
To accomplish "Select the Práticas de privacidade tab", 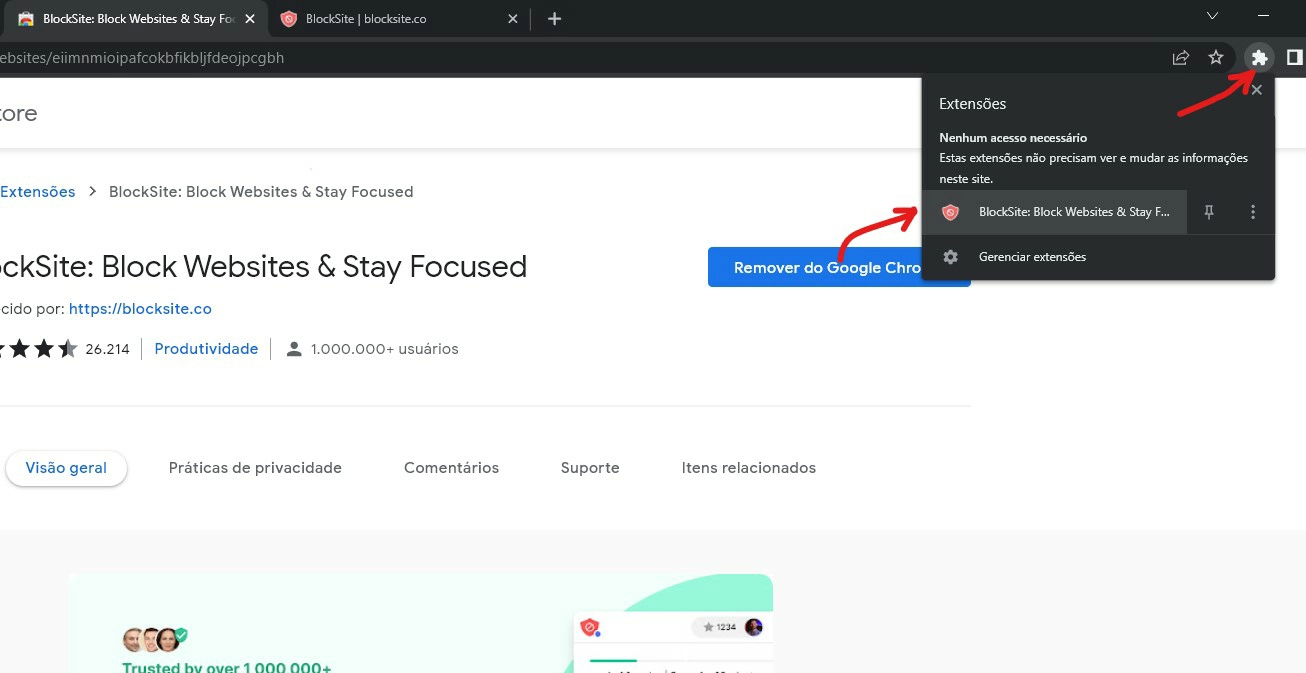I will pos(255,468).
